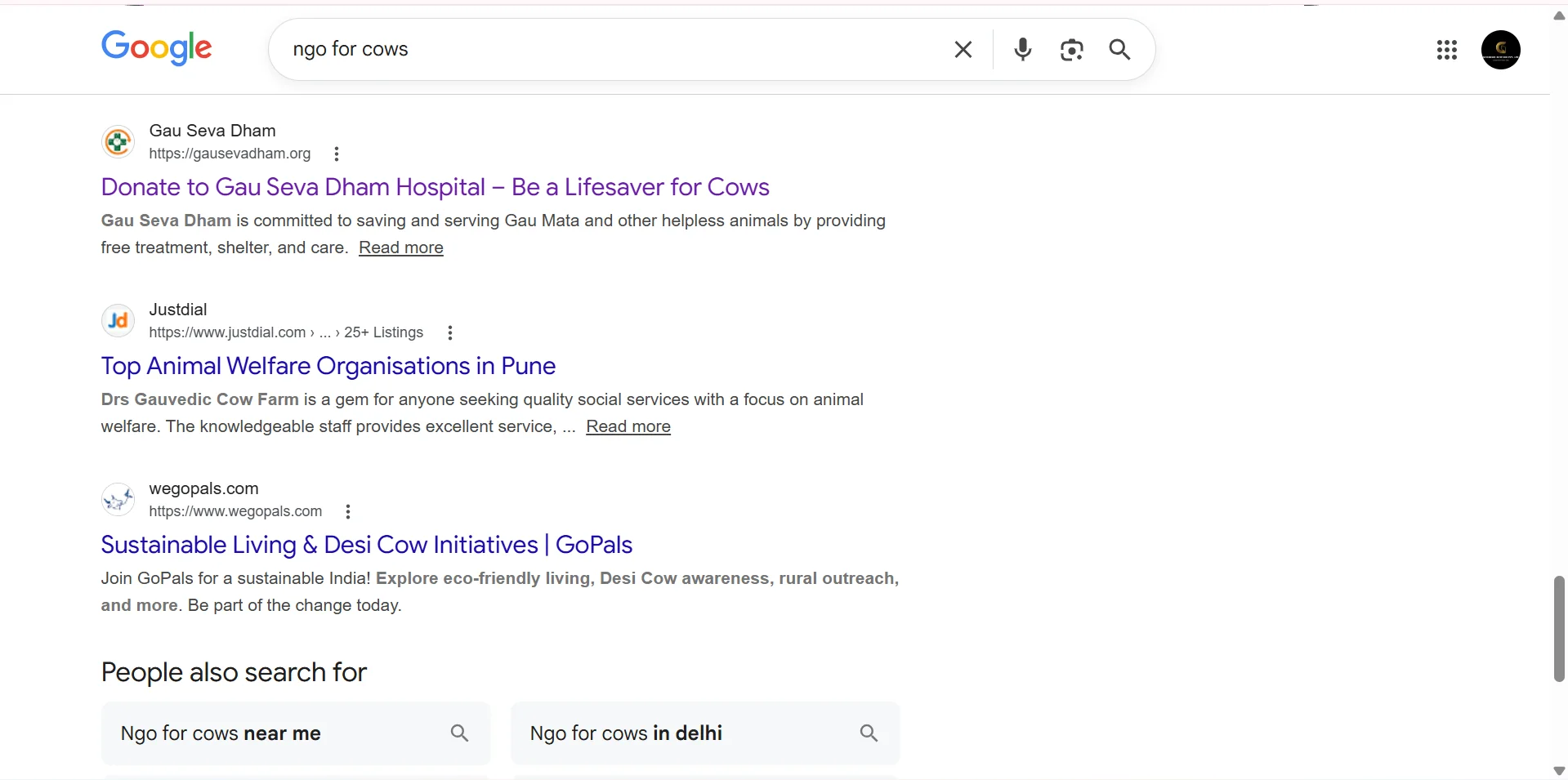Open more options for wegopals.com result
This screenshot has width=1568, height=780.
(348, 511)
